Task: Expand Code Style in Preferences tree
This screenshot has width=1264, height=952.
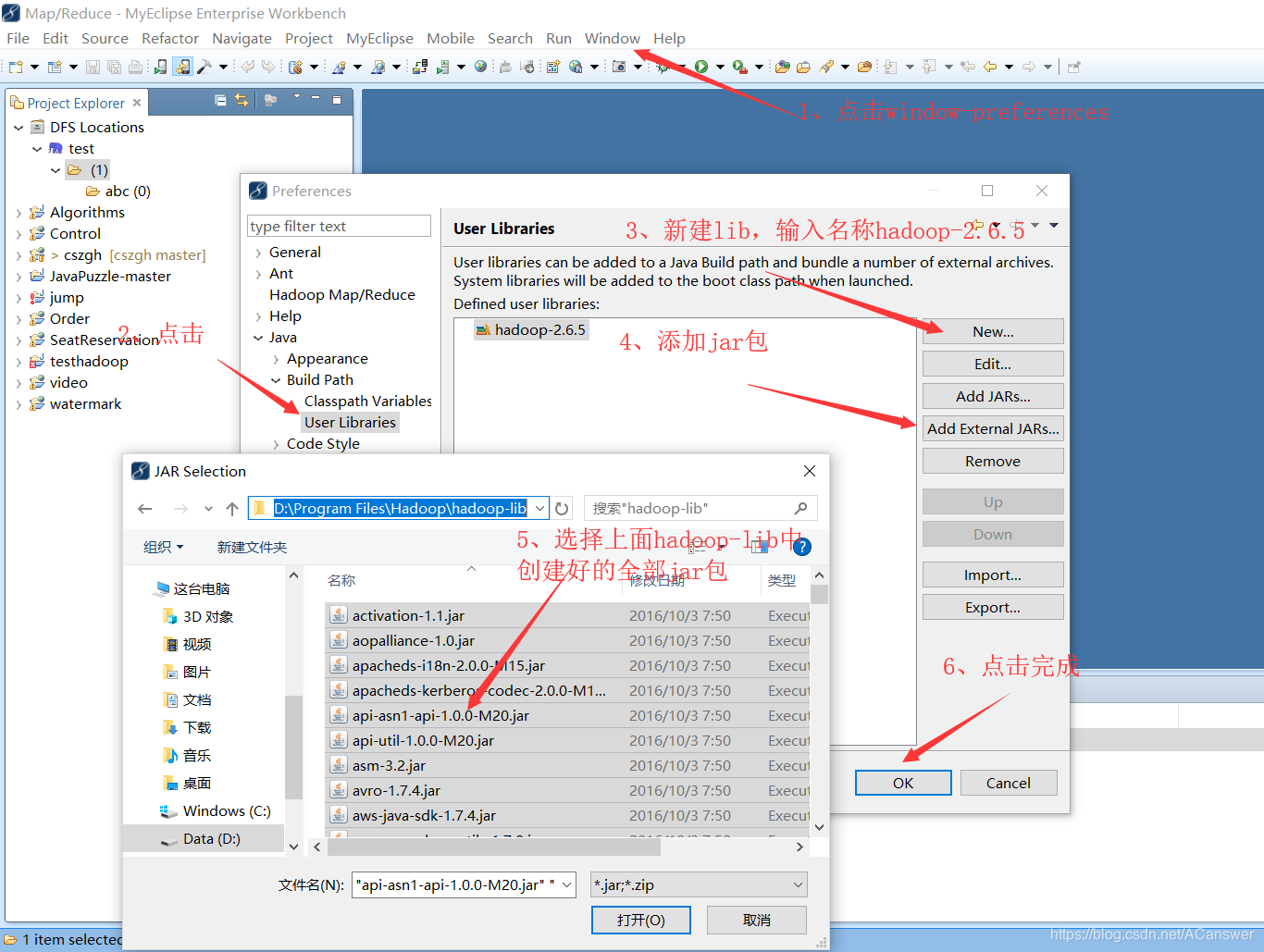Action: (276, 444)
